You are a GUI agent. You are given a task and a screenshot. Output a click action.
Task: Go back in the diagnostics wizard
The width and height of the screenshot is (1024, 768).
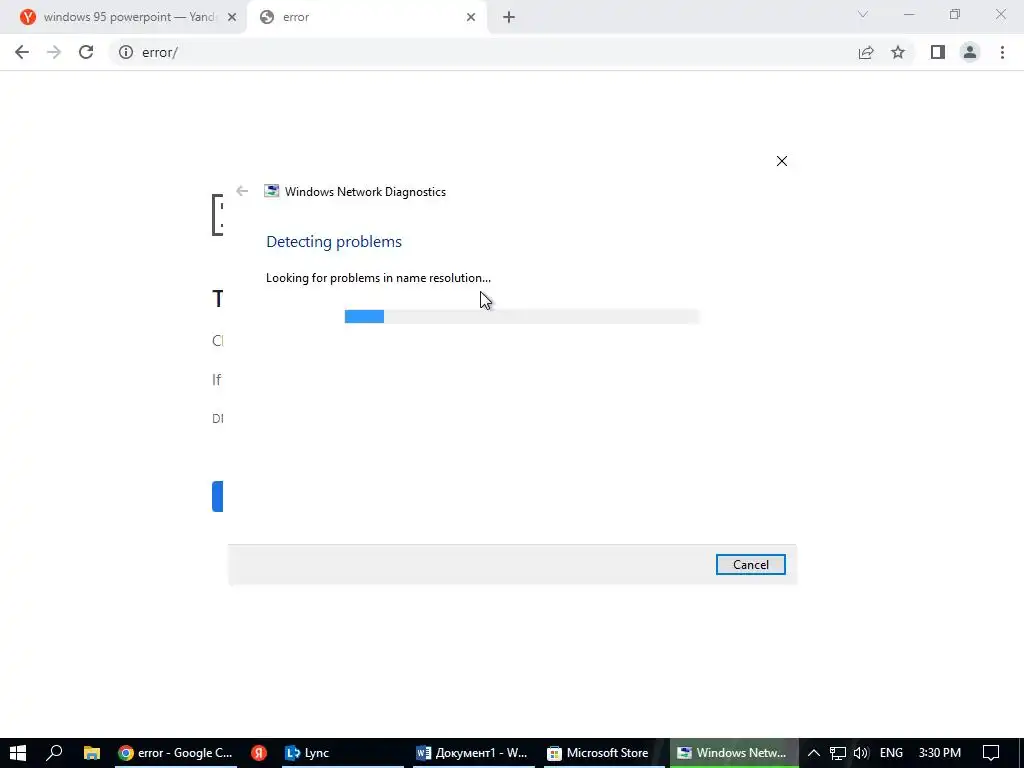pos(242,191)
